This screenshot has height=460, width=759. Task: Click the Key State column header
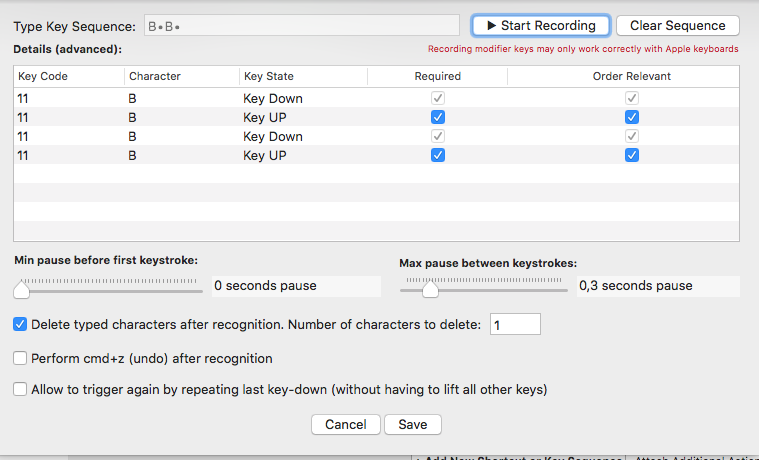click(300, 76)
